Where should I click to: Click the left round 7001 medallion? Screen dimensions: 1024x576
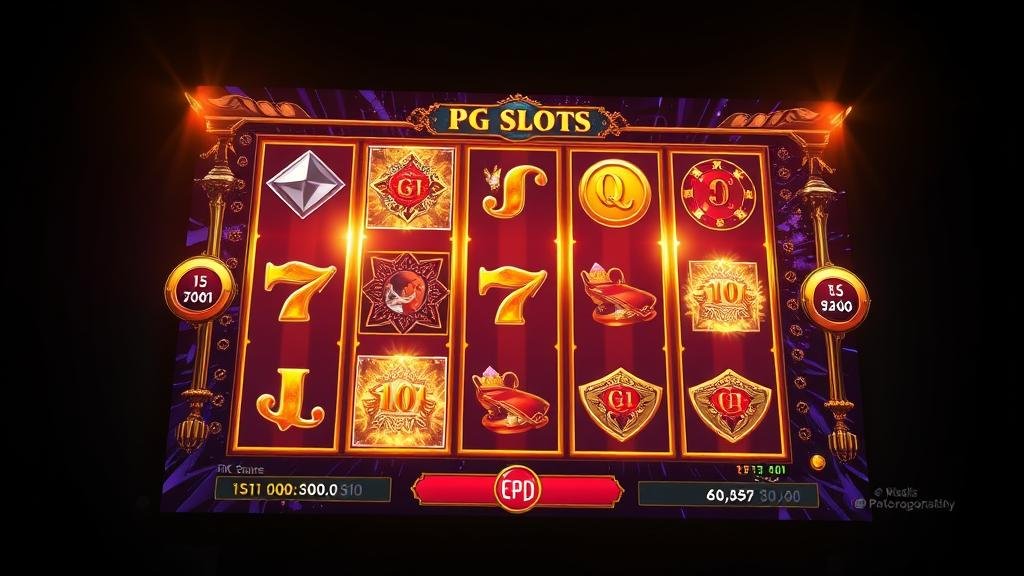coord(200,290)
